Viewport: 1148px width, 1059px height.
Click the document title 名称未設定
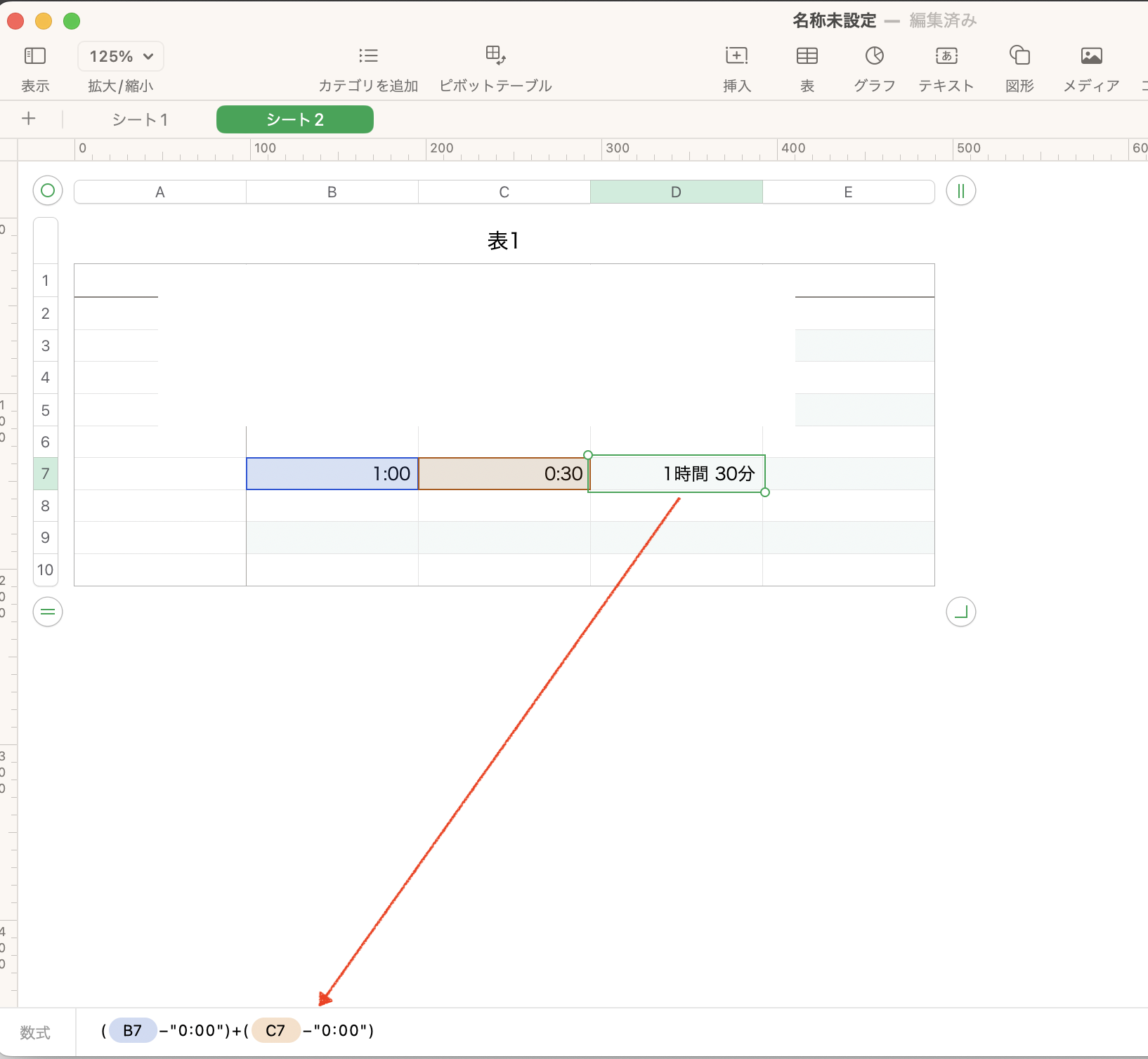tap(835, 20)
